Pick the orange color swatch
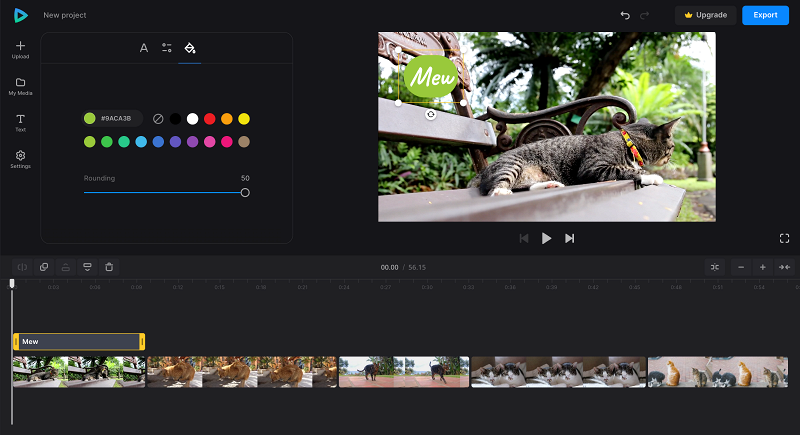 click(x=227, y=119)
